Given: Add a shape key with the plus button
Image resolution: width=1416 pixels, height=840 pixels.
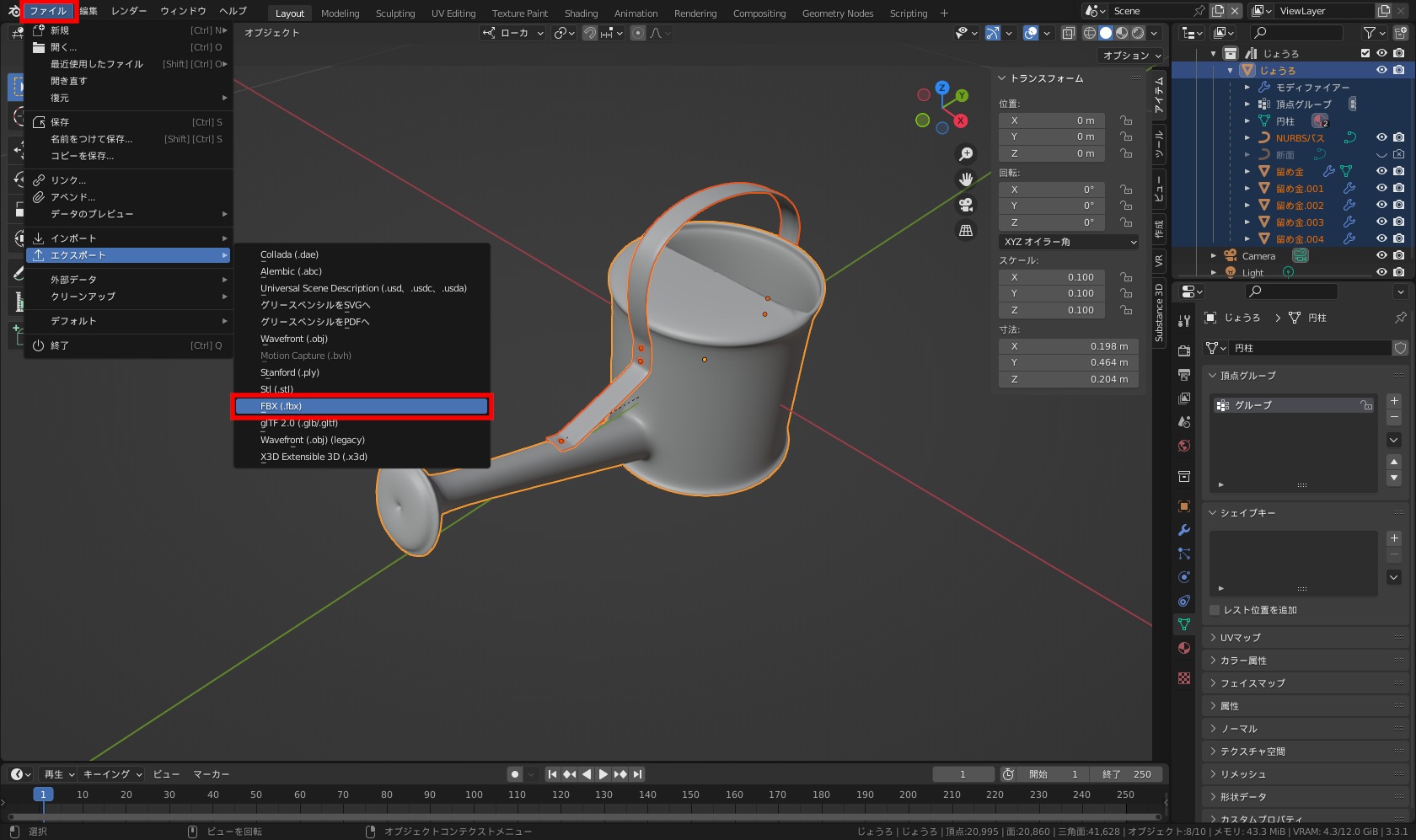Looking at the screenshot, I should (x=1394, y=538).
